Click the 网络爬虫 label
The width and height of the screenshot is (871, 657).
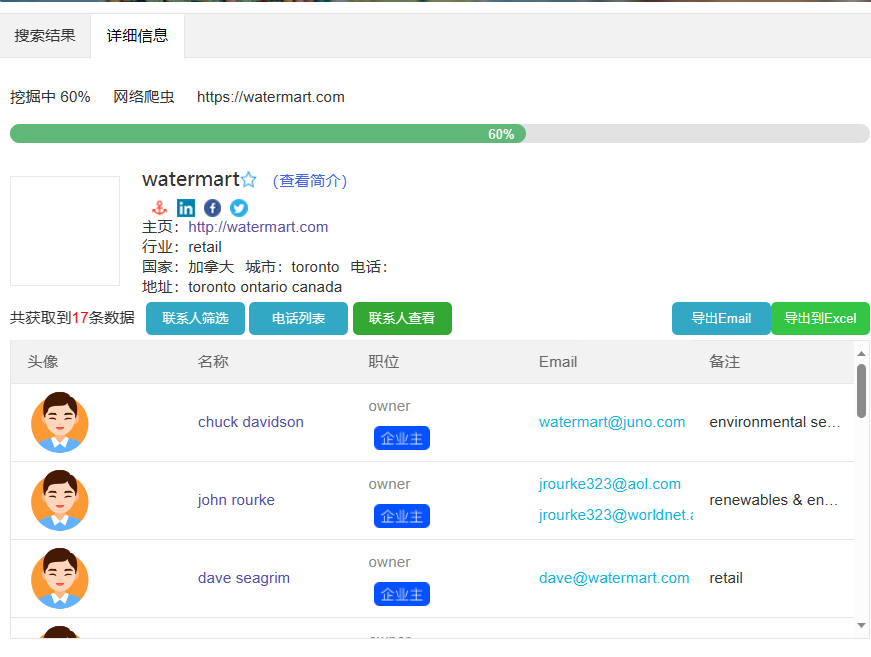click(x=144, y=97)
